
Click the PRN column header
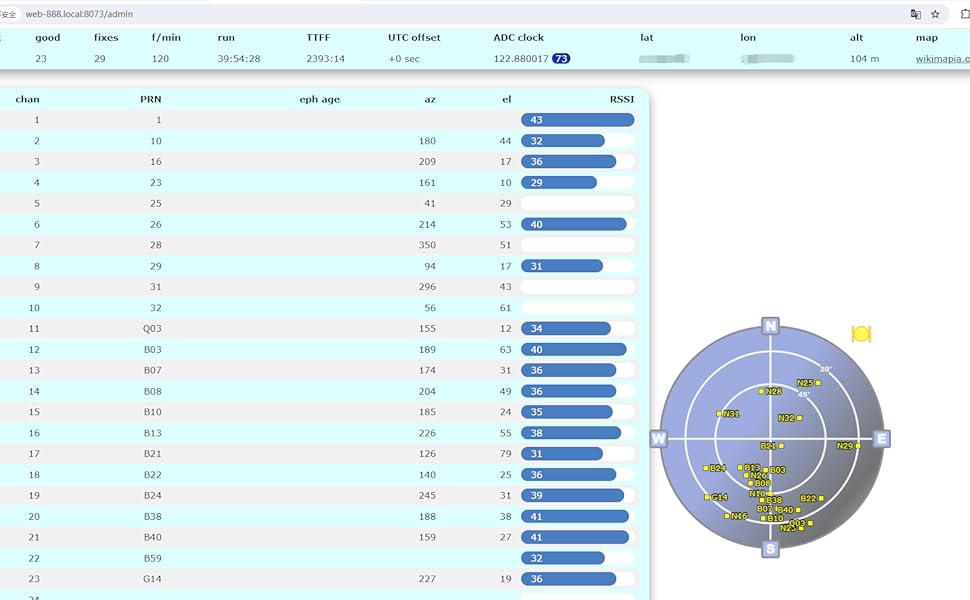pyautogui.click(x=150, y=99)
